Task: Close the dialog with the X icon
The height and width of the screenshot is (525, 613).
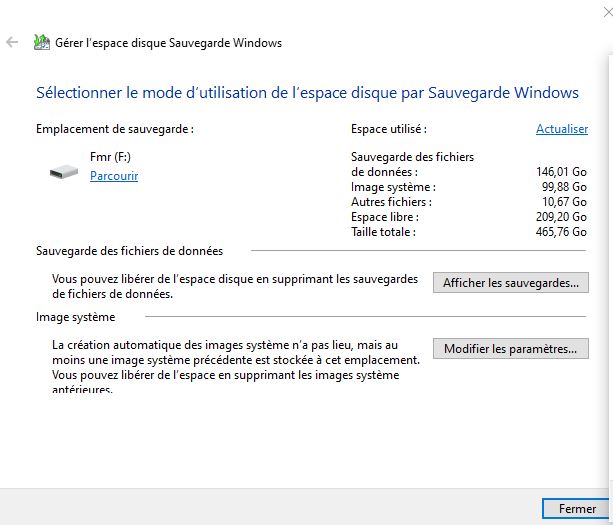Action: pos(608,13)
